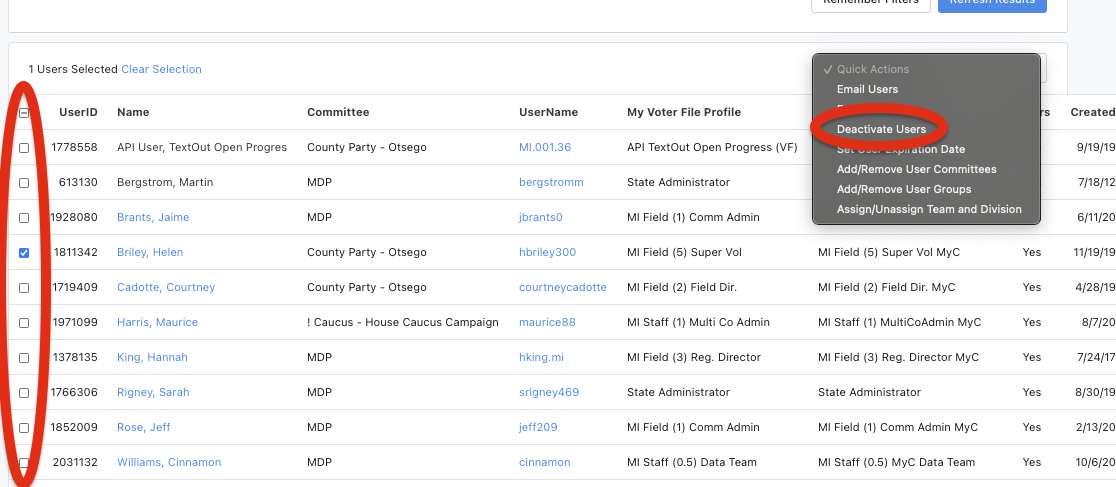Click 'MI Field (5) Super Vol MyC' cell
This screenshot has height=487, width=1116.
coord(889,252)
